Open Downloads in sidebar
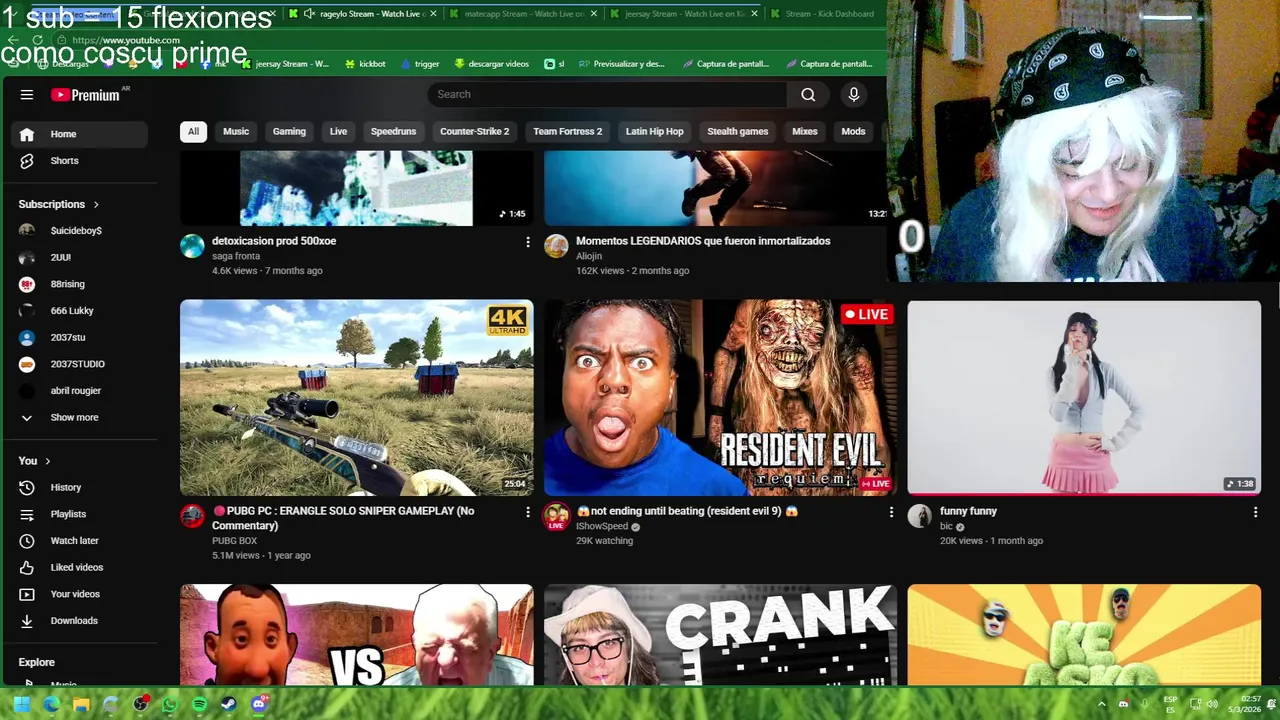Screen dimensions: 1280x720 click(x=80, y=621)
